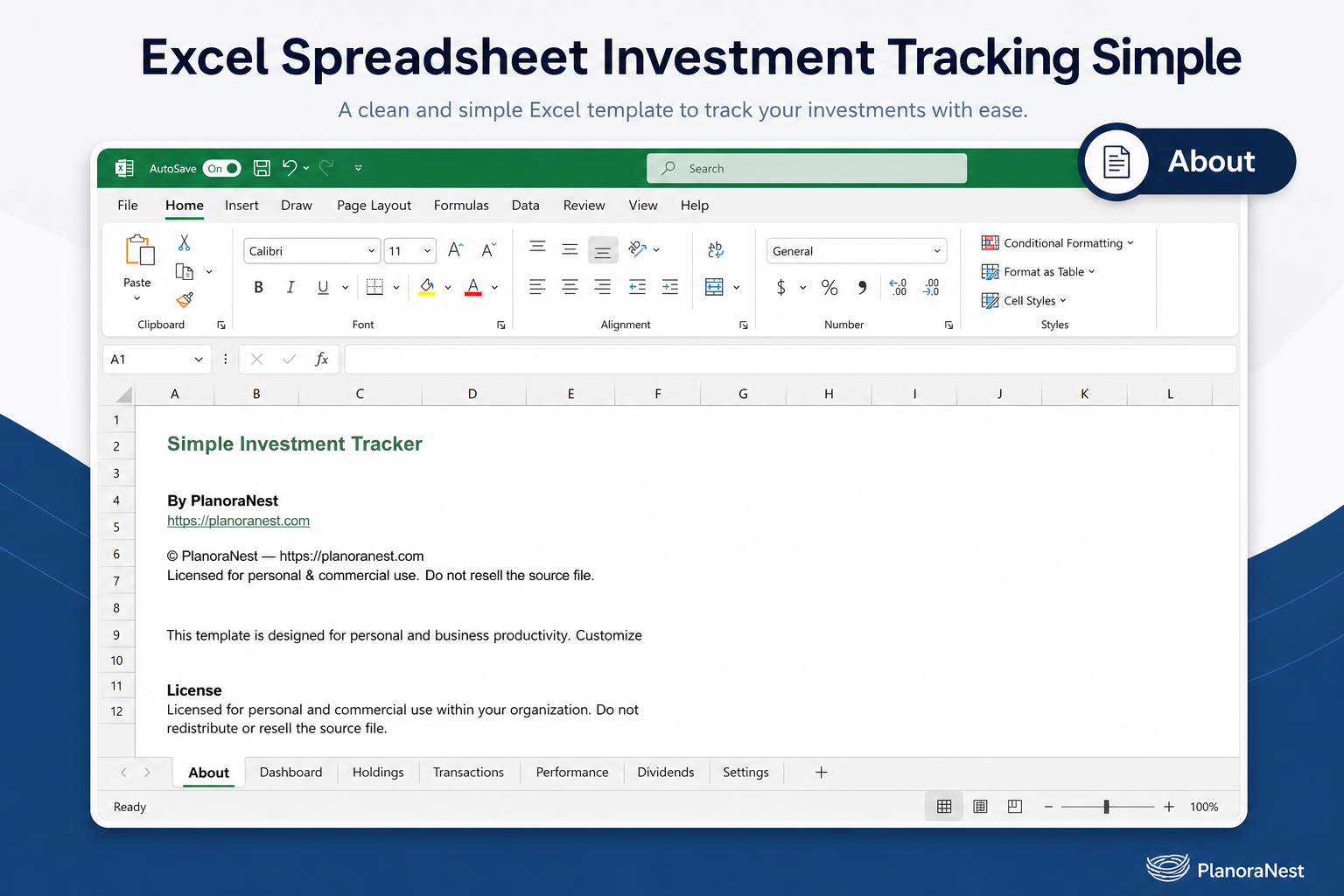Screen dimensions: 1344x896
Task: Go to the Transactions sheet tab
Action: click(x=468, y=772)
